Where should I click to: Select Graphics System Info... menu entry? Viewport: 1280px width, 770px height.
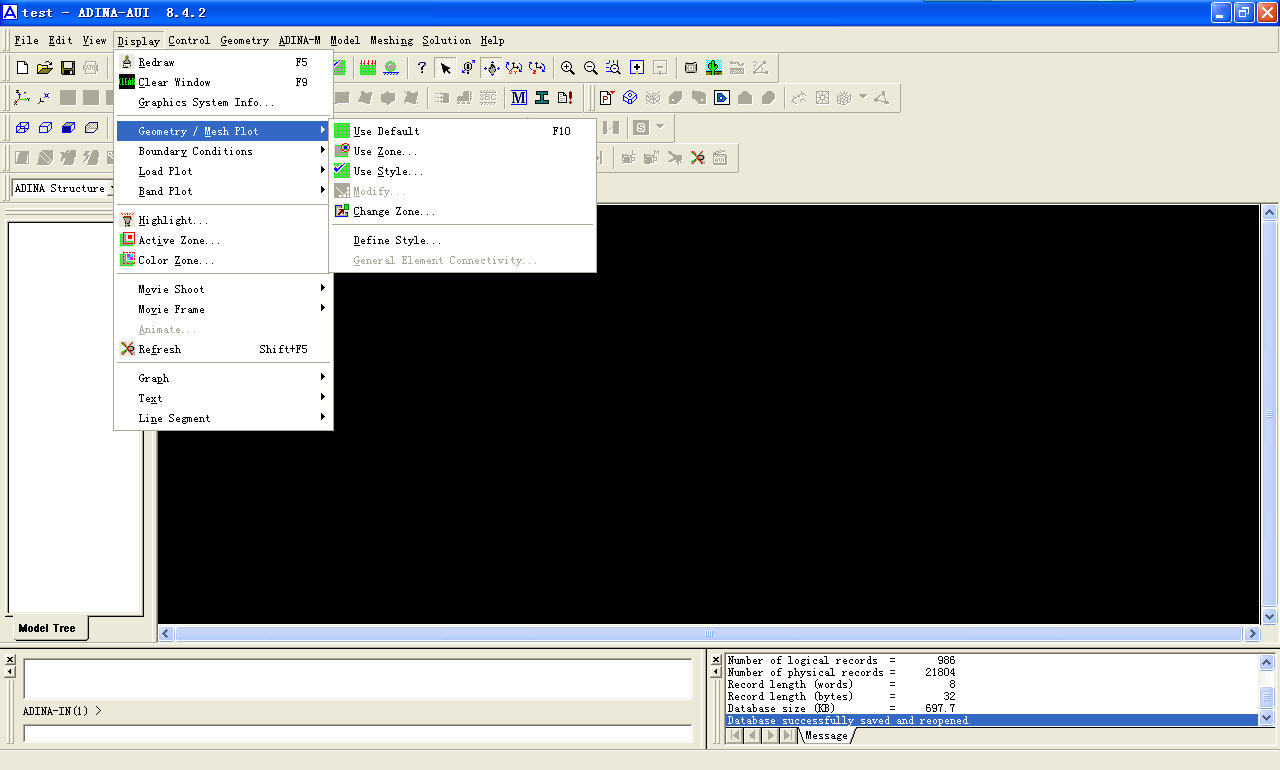pos(223,102)
